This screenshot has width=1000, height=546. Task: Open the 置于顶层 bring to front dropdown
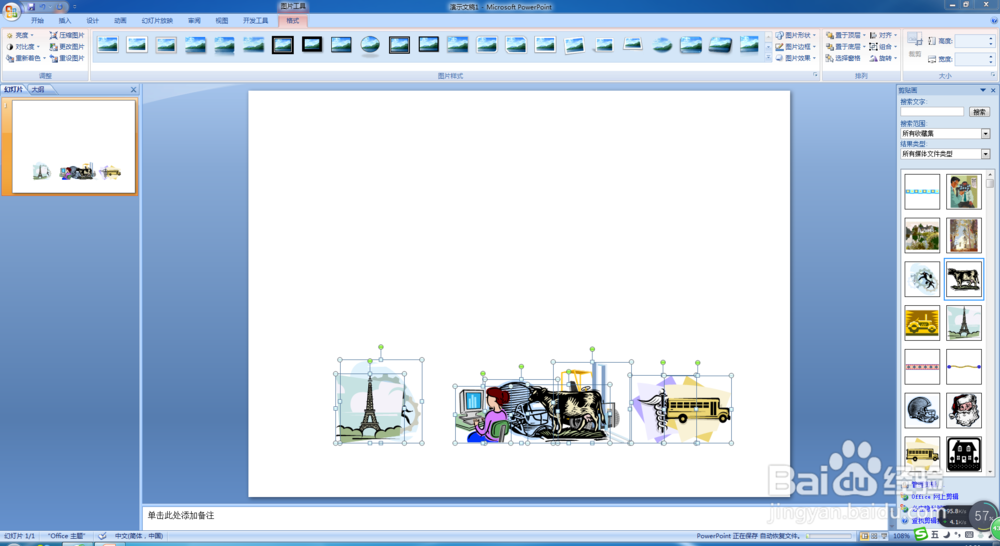coord(846,36)
